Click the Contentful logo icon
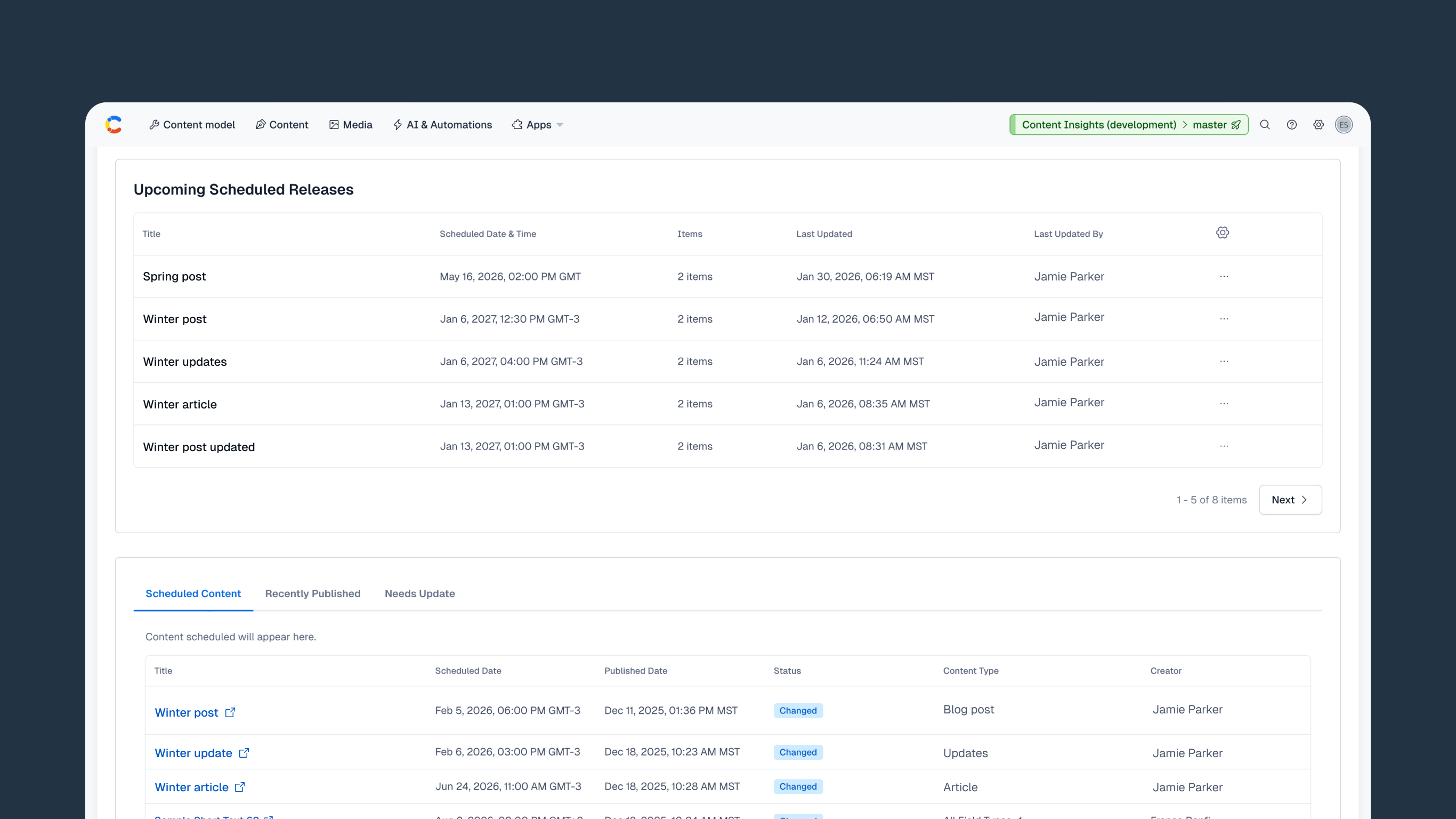1456x819 pixels. coord(114,124)
